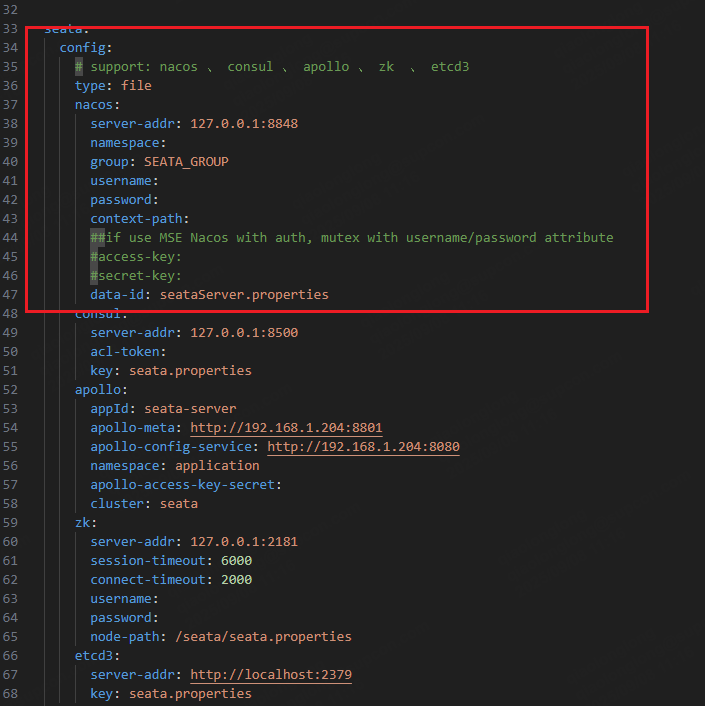Open the apollo-meta link http://192.168.1.204:8801
The width and height of the screenshot is (705, 706).
[286, 428]
